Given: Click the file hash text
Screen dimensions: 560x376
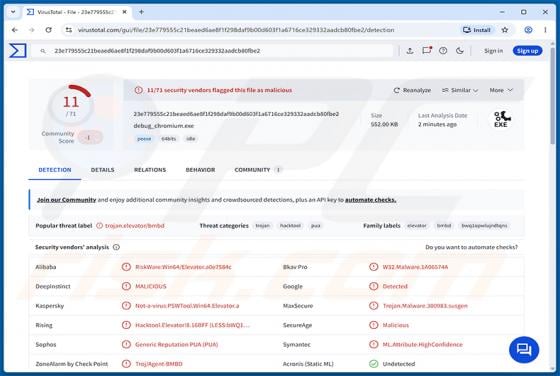Looking at the screenshot, I should coord(236,114).
